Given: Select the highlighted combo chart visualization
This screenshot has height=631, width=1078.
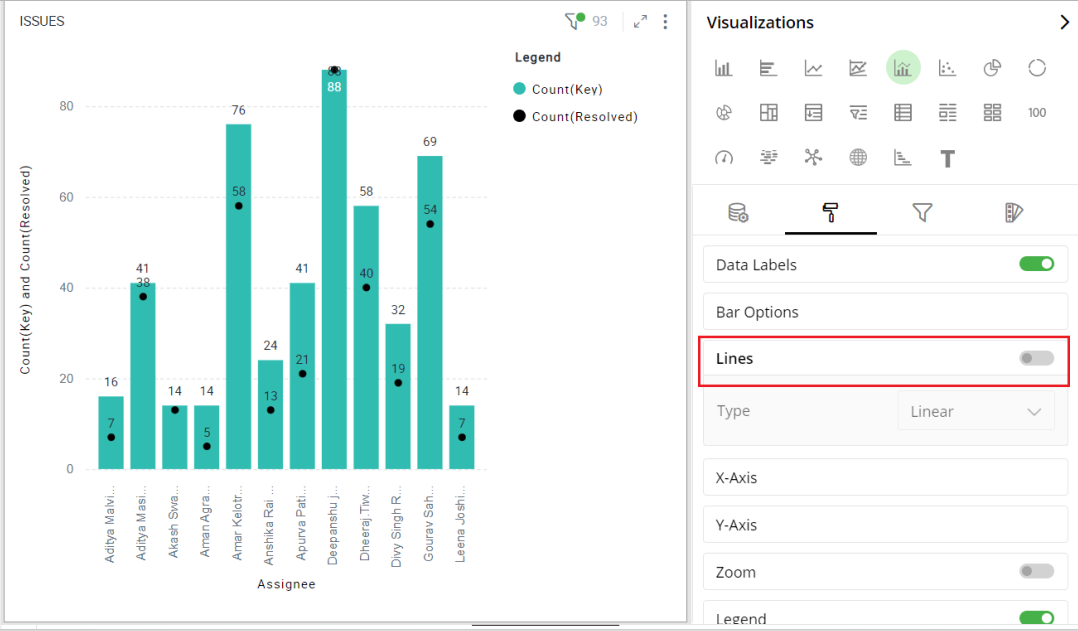Looking at the screenshot, I should pos(903,67).
